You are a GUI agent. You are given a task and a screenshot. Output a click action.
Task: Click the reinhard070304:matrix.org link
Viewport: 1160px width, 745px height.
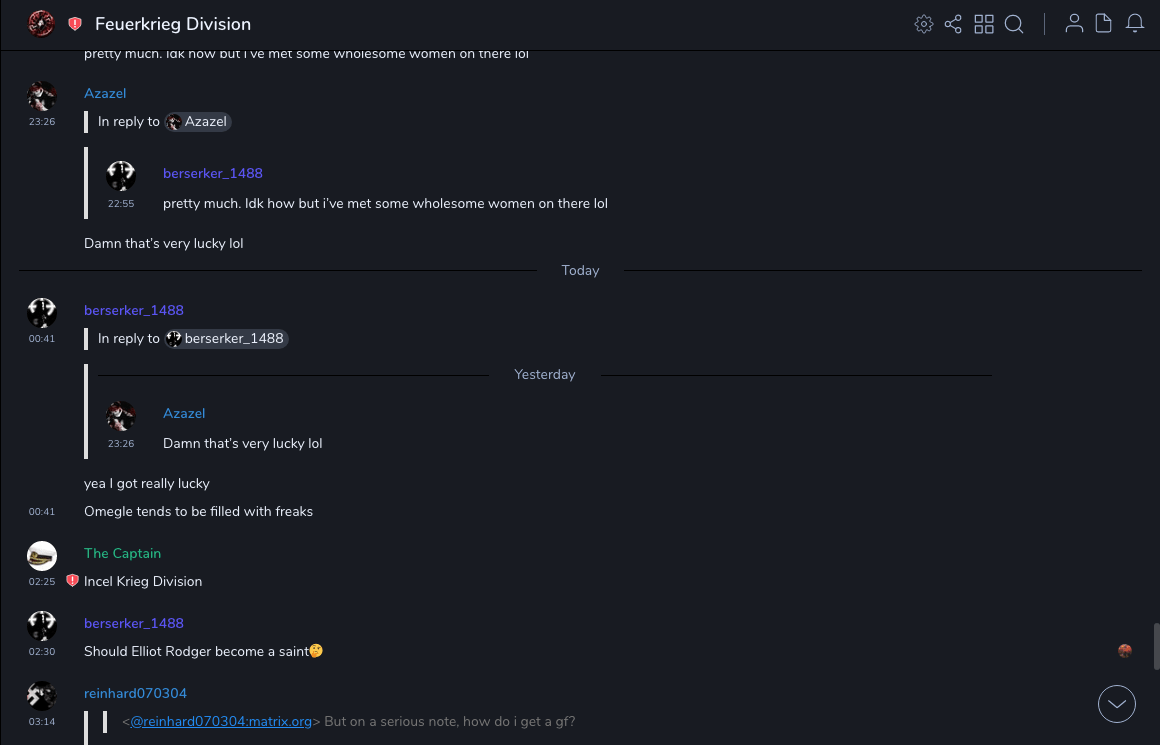221,721
